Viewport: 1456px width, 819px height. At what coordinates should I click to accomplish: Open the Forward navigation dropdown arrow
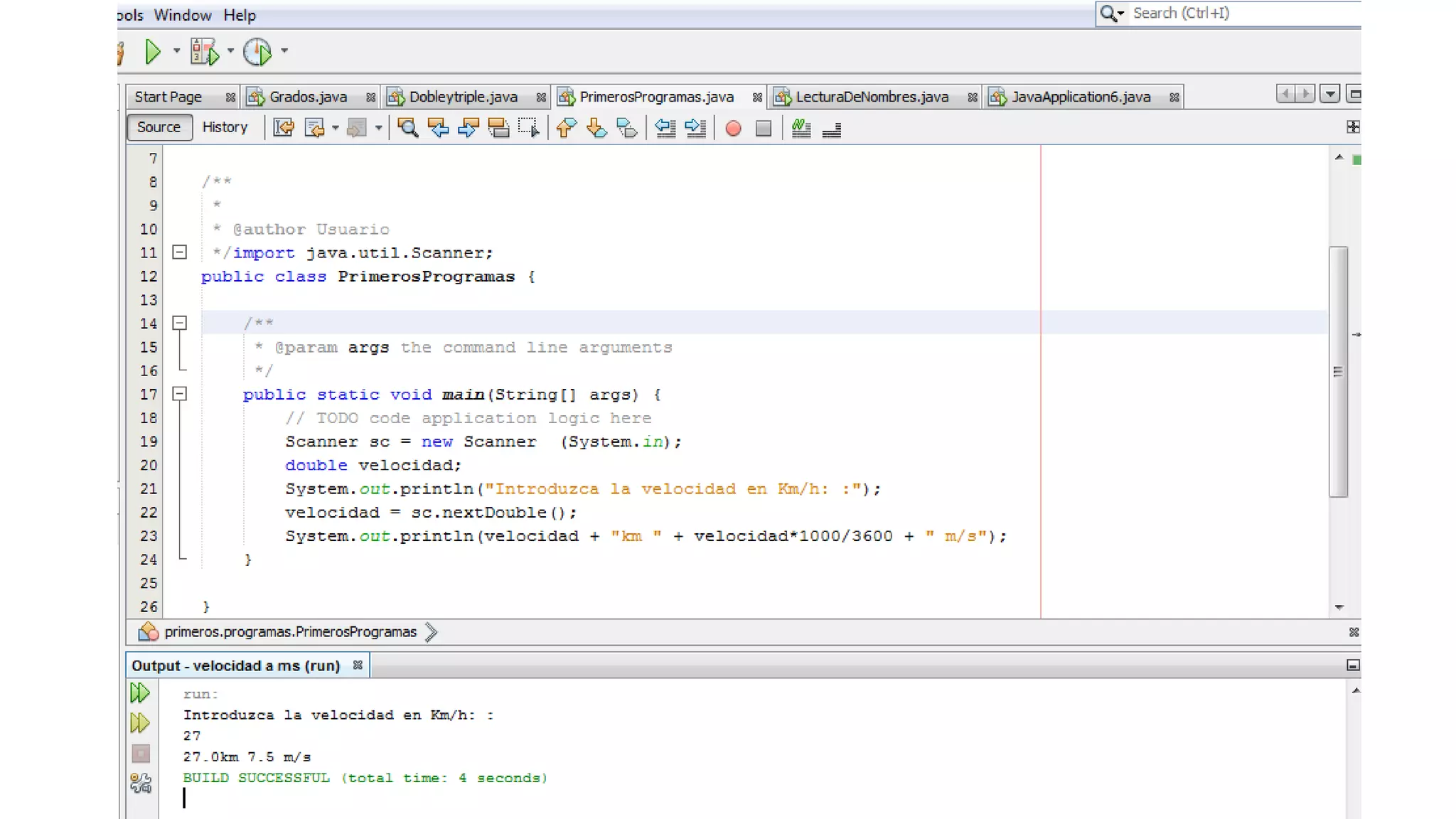click(378, 128)
